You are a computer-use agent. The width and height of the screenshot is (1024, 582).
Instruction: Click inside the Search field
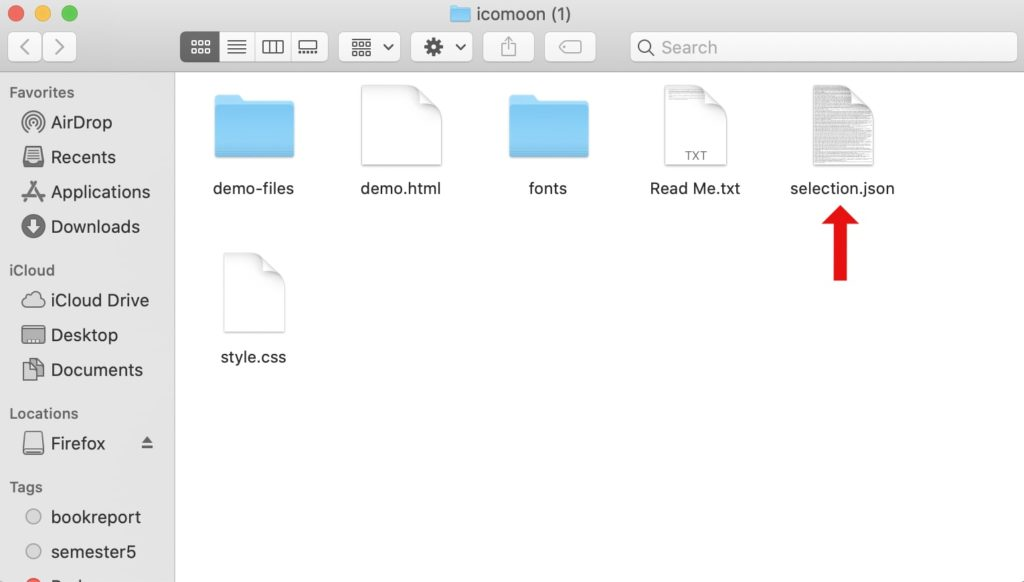820,46
